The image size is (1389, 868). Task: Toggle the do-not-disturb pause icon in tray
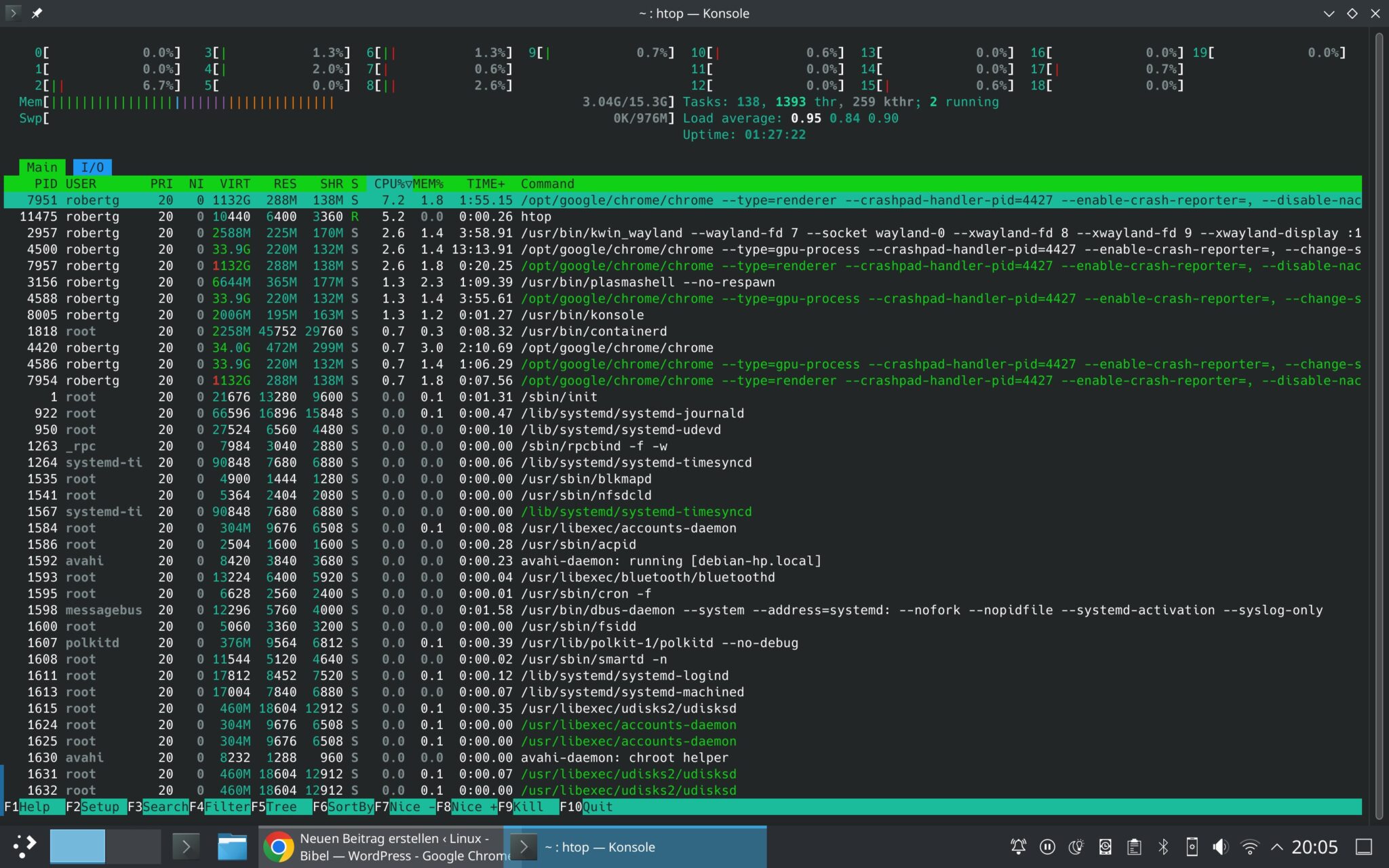pyautogui.click(x=1047, y=846)
